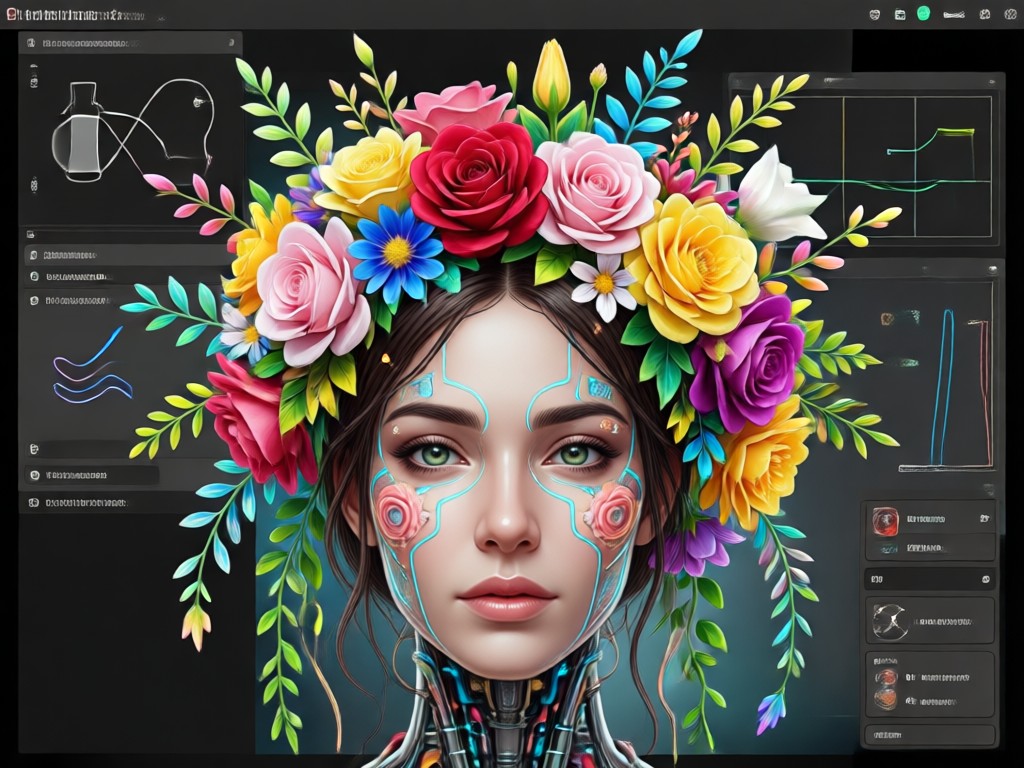
Task: Click the small icon directly beneath the flask preview
Action: point(31,234)
